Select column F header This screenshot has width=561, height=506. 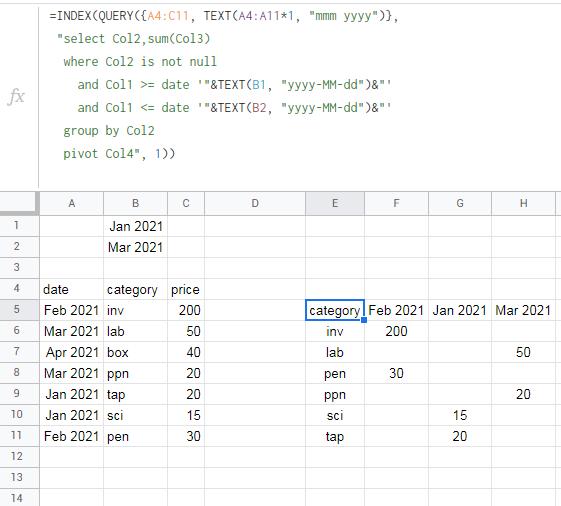pos(396,203)
